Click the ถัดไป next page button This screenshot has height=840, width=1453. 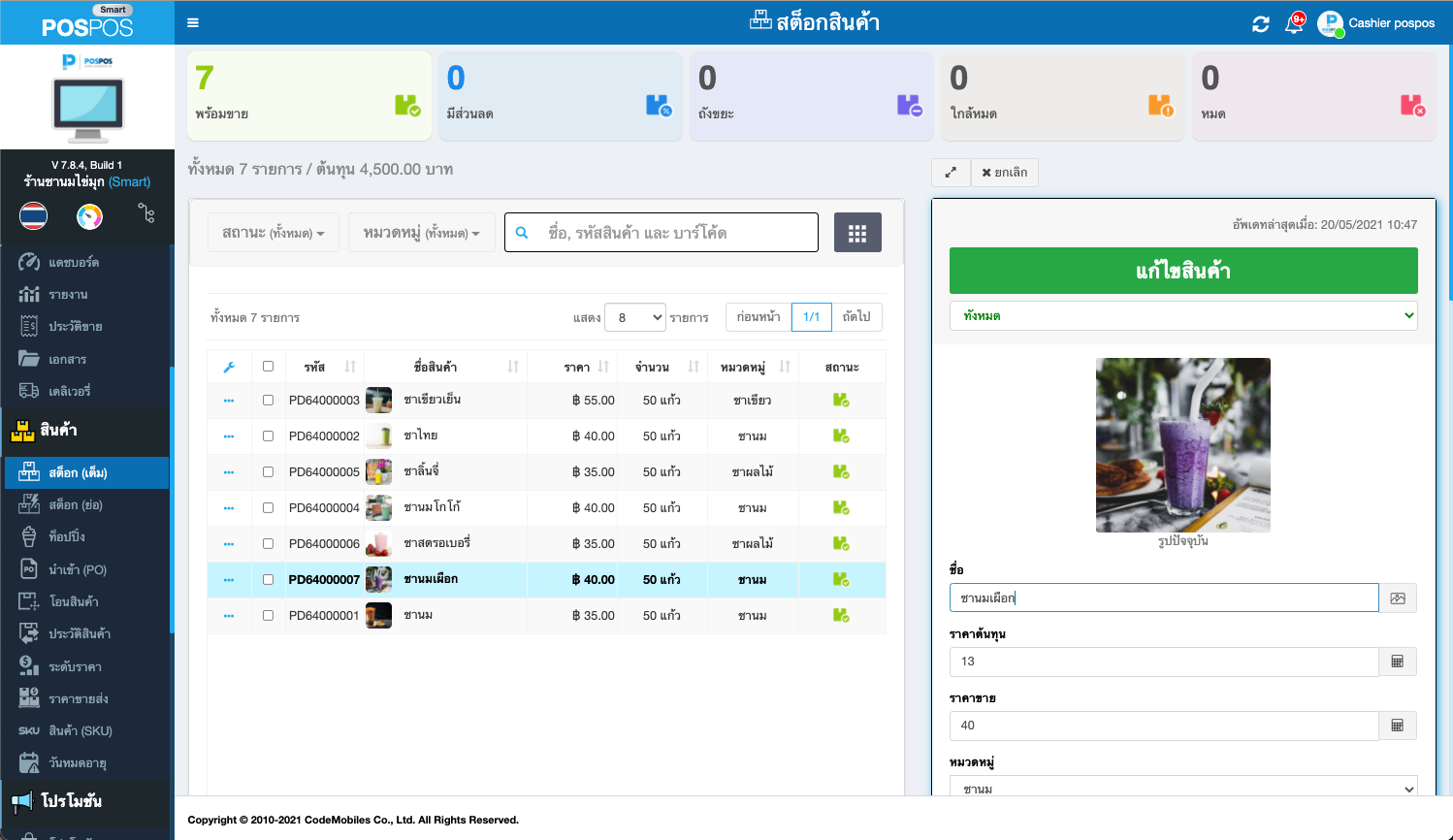856,317
